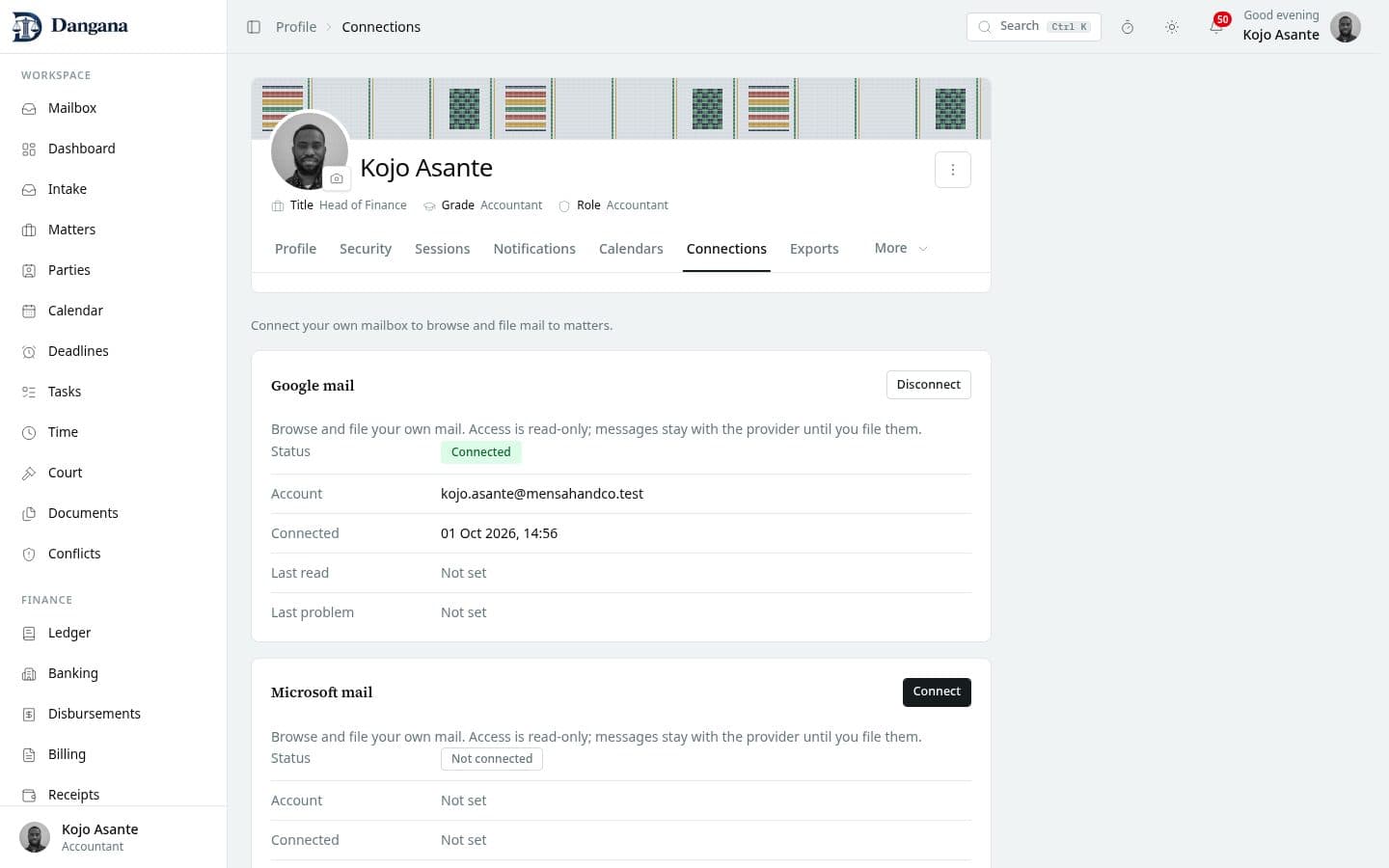Viewport: 1389px width, 868px height.
Task: Switch to the Calendars tab
Action: 631,249
